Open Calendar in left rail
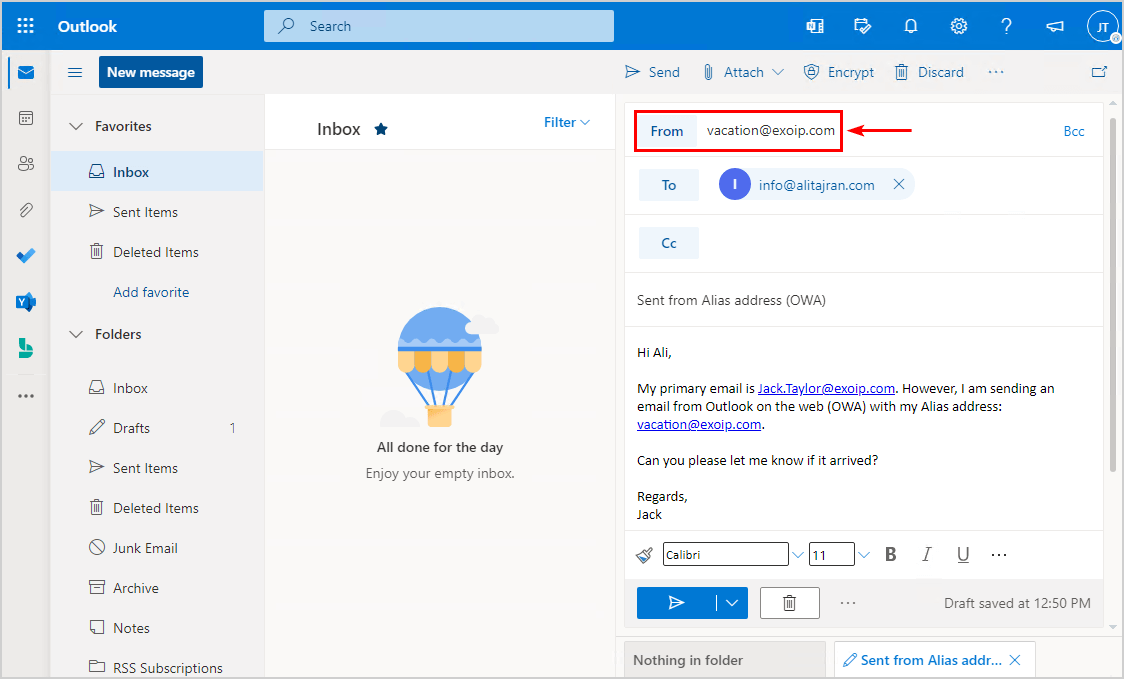 (26, 118)
